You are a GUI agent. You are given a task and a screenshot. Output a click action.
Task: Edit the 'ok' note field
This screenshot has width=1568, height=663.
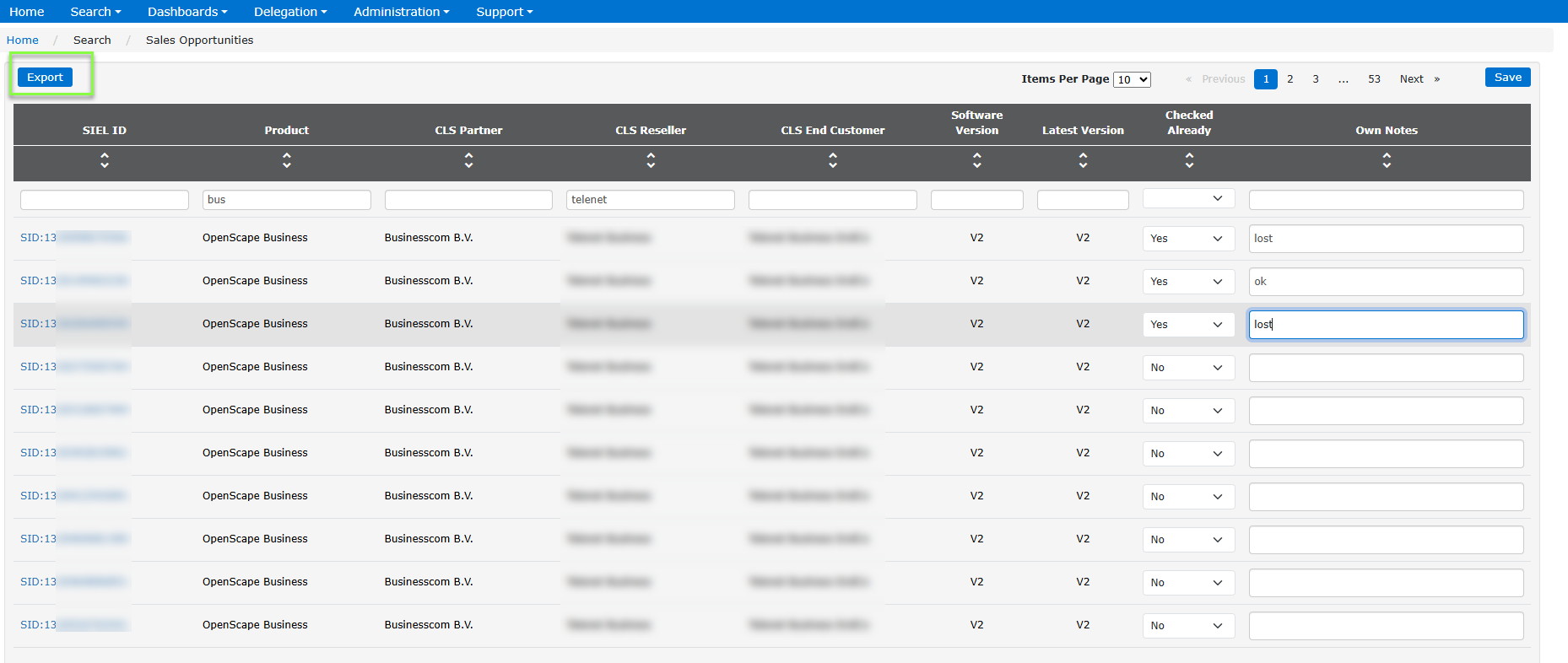1387,282
